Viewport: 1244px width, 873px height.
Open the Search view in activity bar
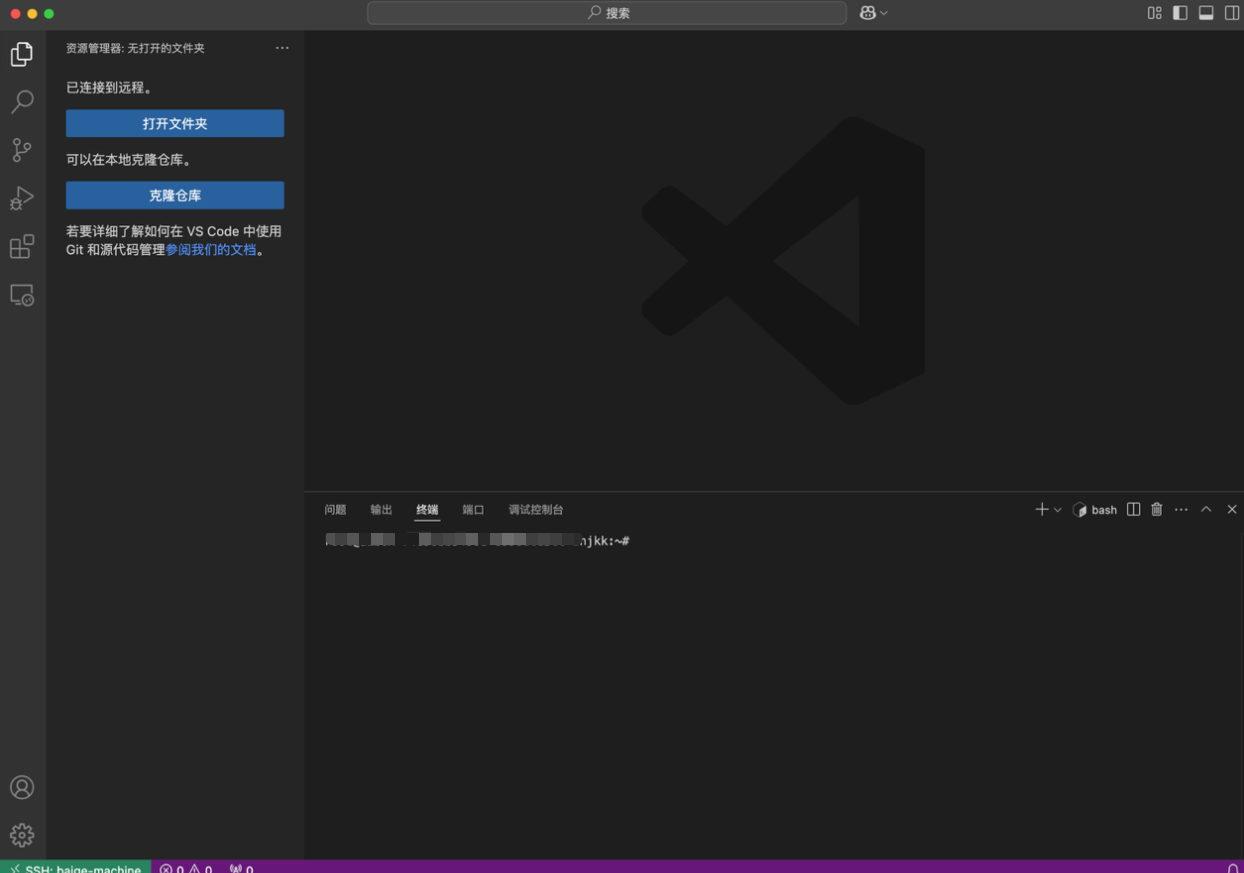click(x=22, y=102)
